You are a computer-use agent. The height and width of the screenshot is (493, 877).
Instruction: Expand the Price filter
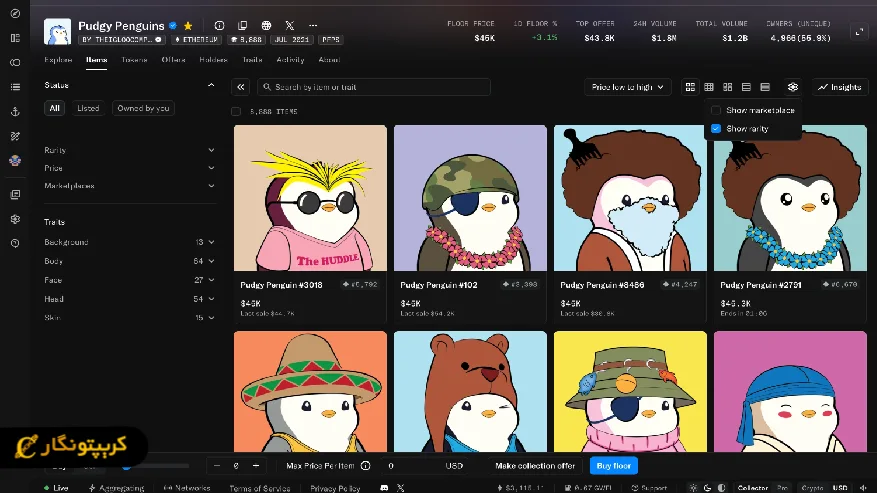pos(129,168)
